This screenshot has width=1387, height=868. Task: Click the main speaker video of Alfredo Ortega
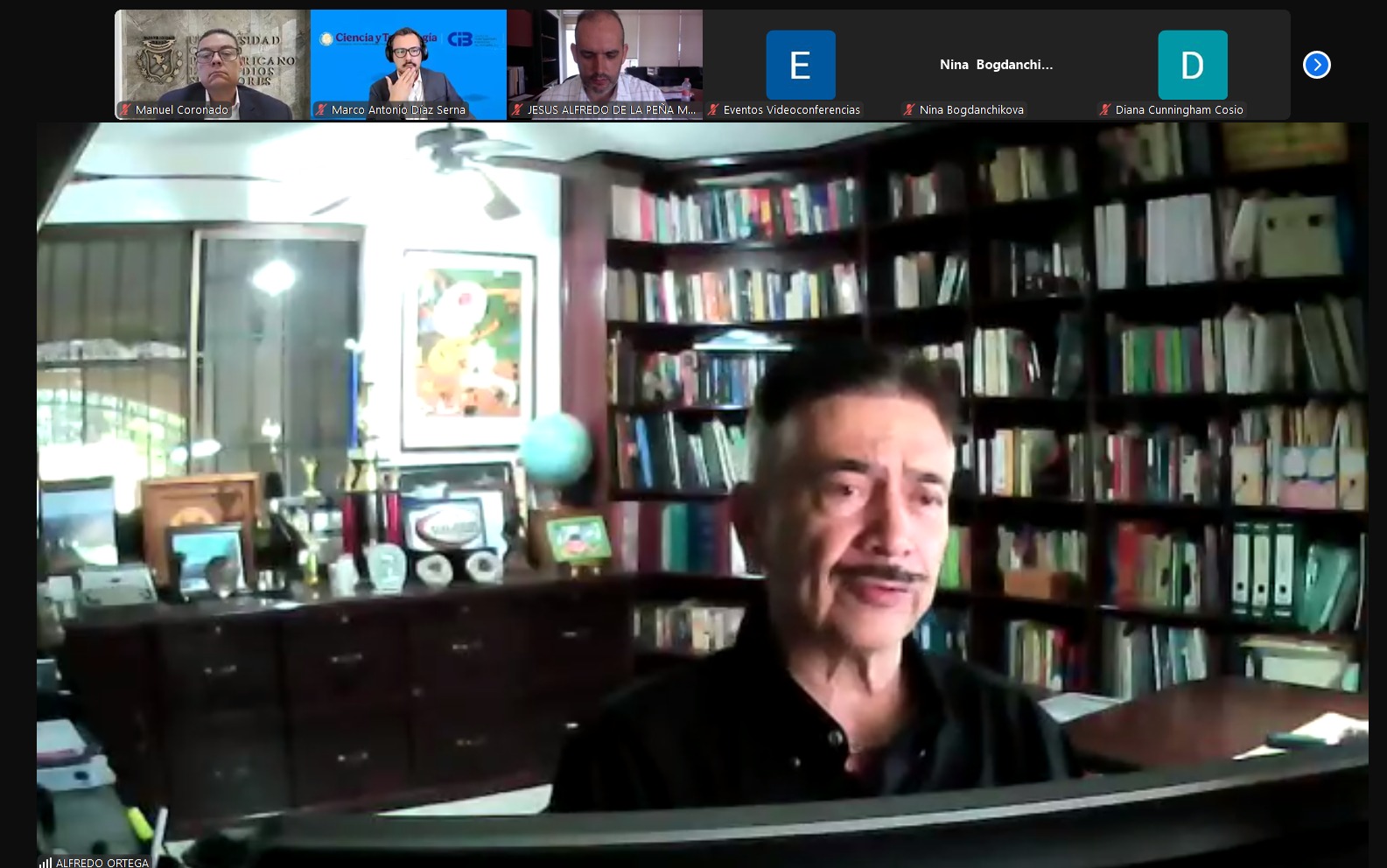pyautogui.click(x=702, y=490)
